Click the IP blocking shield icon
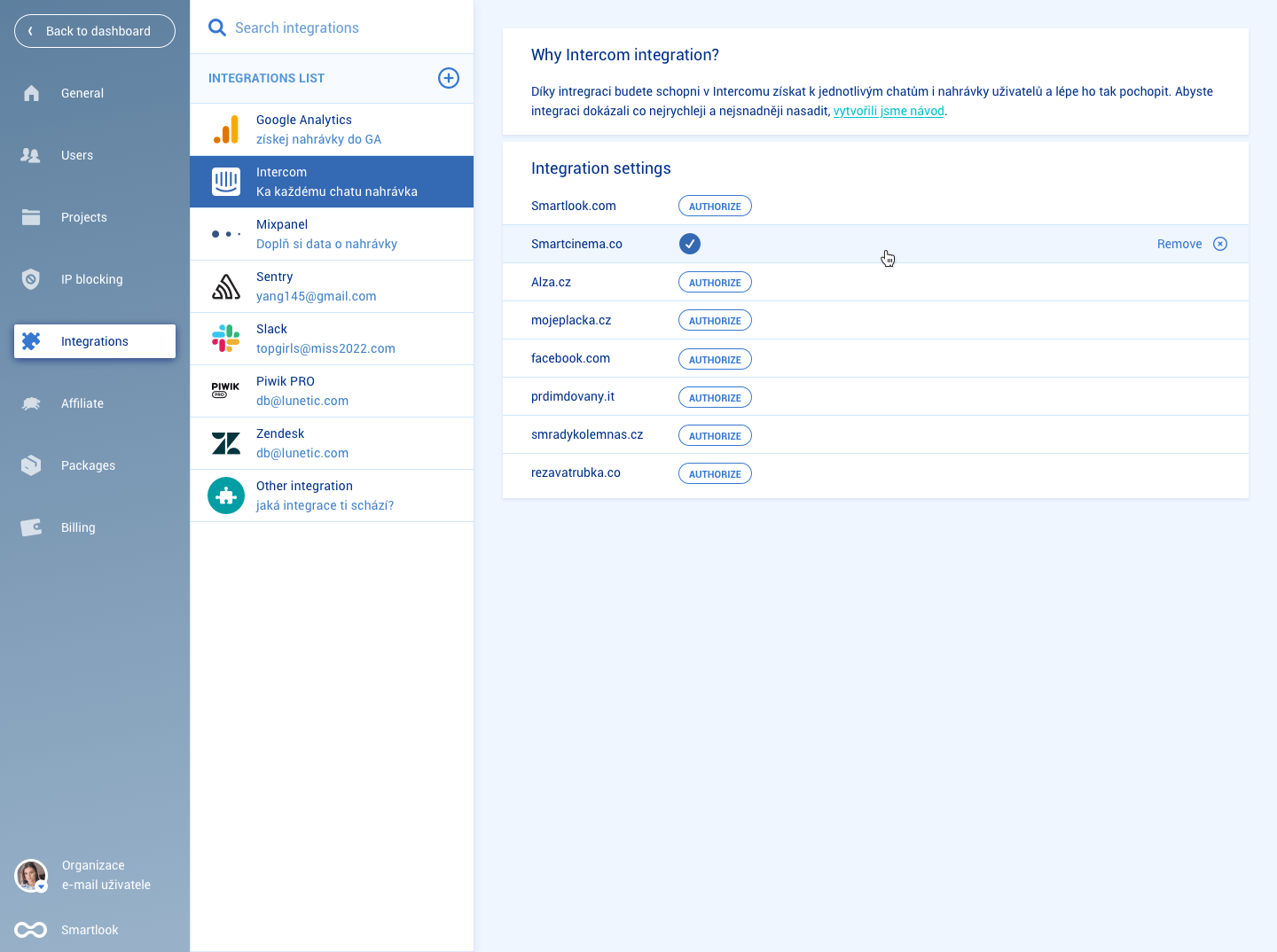The image size is (1277, 952). pos(31,279)
